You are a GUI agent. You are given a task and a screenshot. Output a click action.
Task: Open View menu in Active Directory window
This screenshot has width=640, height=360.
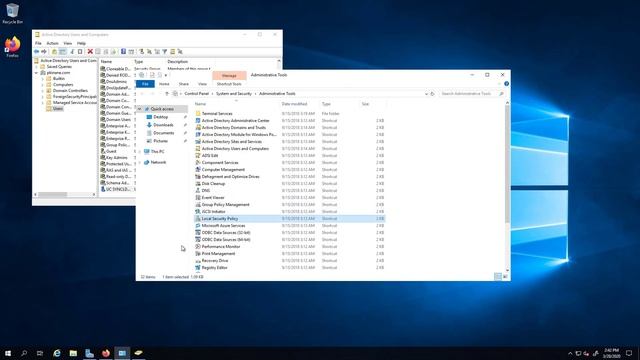[x=67, y=43]
